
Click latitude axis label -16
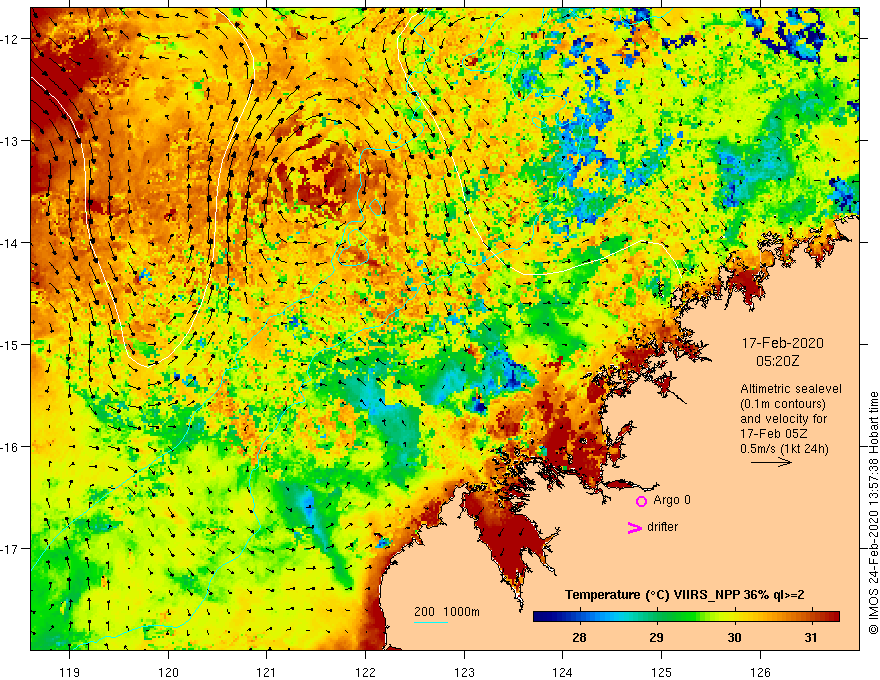(x=10, y=447)
